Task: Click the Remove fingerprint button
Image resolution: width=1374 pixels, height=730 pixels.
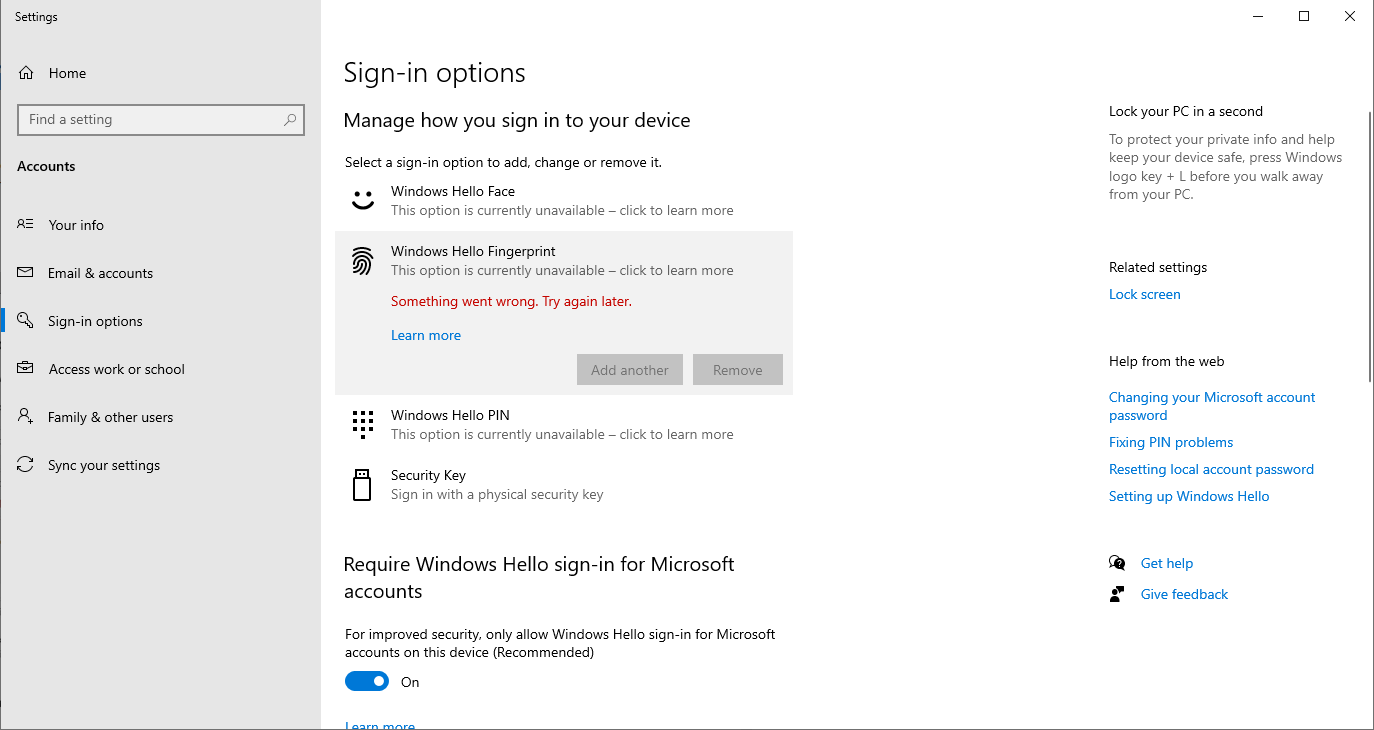Action: pyautogui.click(x=738, y=370)
